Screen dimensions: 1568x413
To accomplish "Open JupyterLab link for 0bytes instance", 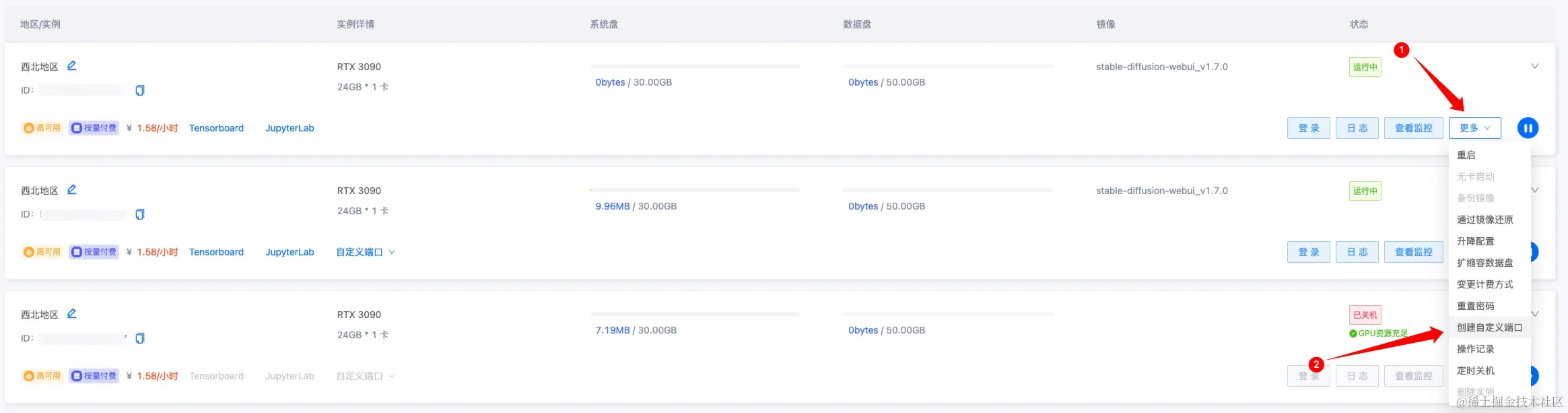I will pos(289,128).
